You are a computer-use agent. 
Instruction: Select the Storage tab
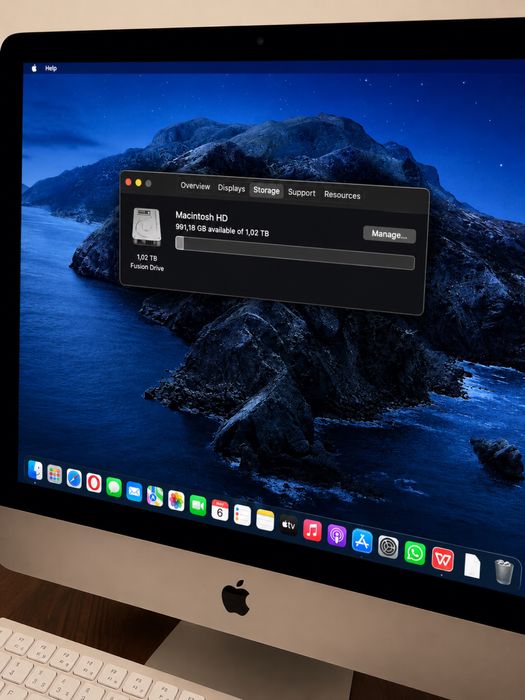point(267,191)
